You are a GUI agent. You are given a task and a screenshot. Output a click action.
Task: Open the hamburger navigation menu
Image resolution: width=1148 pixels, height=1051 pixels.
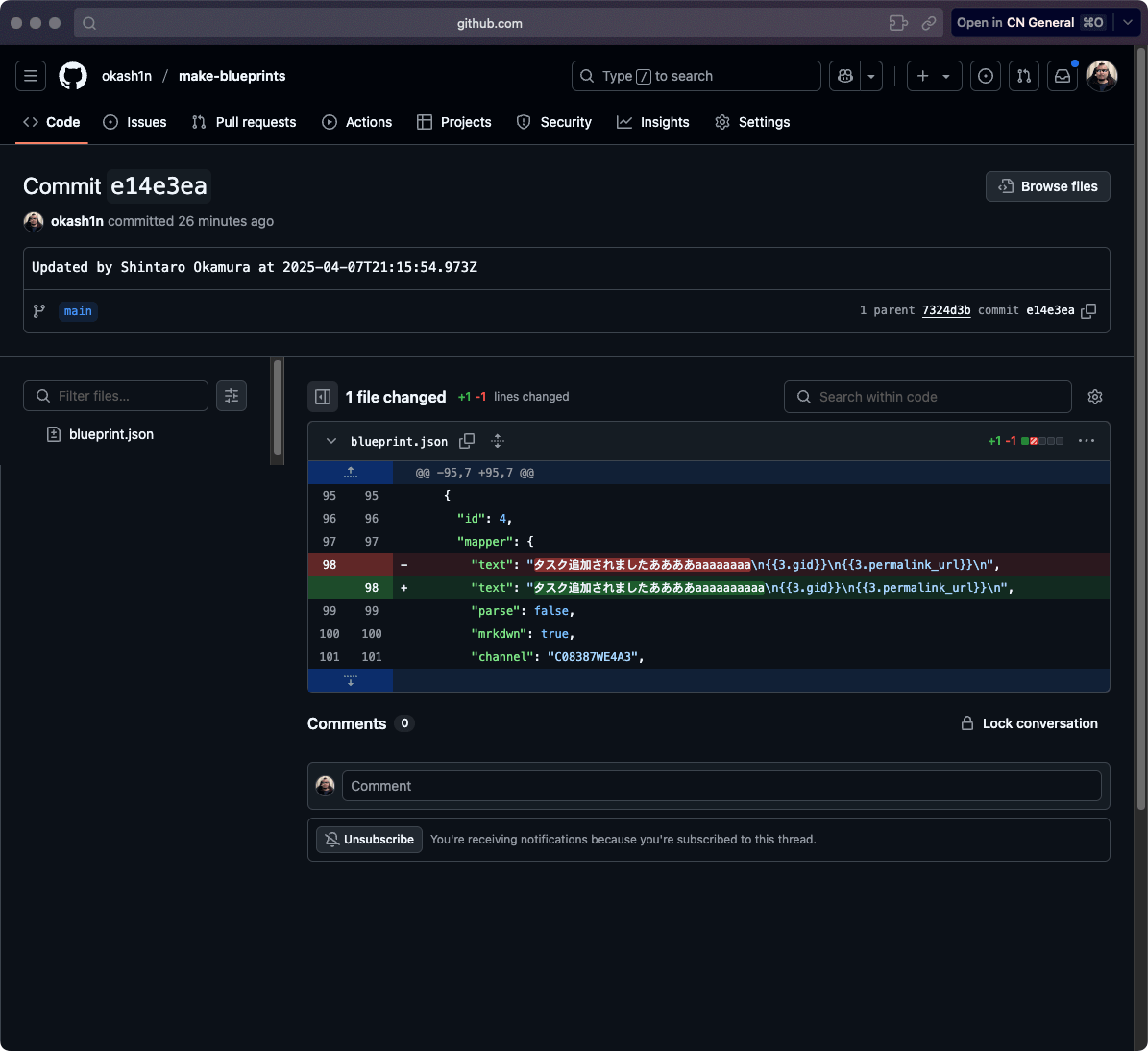[31, 76]
